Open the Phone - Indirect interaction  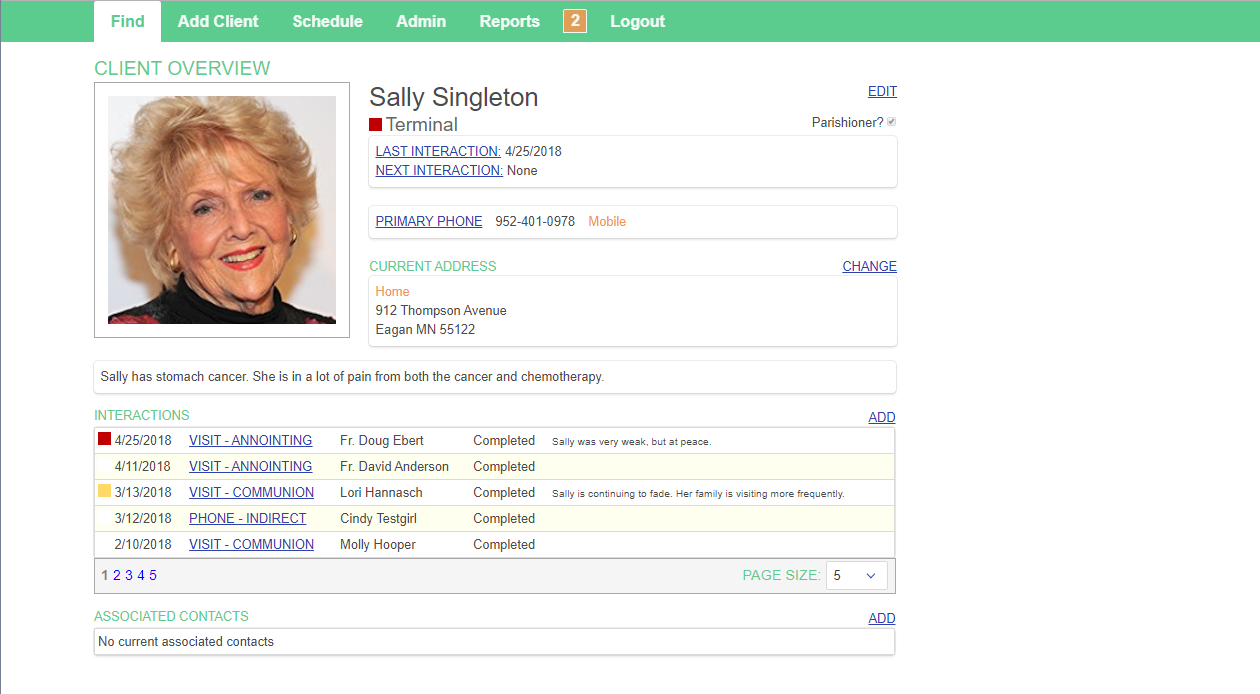pyautogui.click(x=247, y=519)
